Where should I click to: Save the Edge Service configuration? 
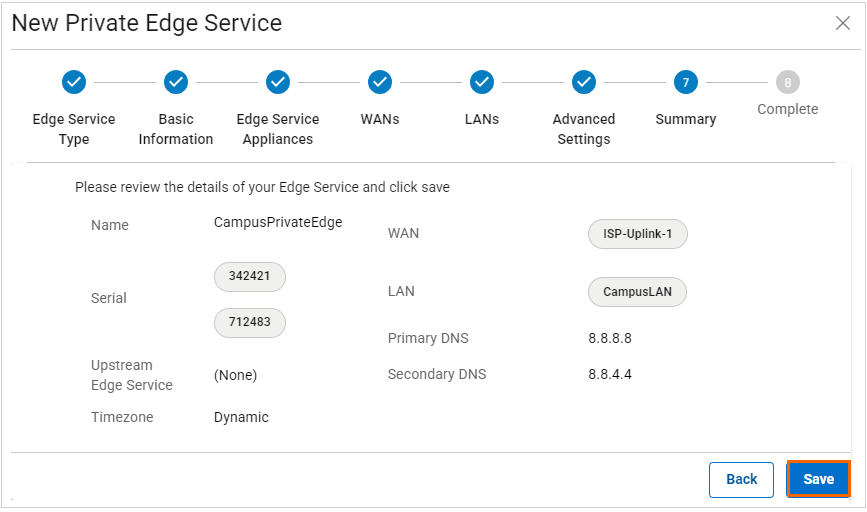point(818,479)
